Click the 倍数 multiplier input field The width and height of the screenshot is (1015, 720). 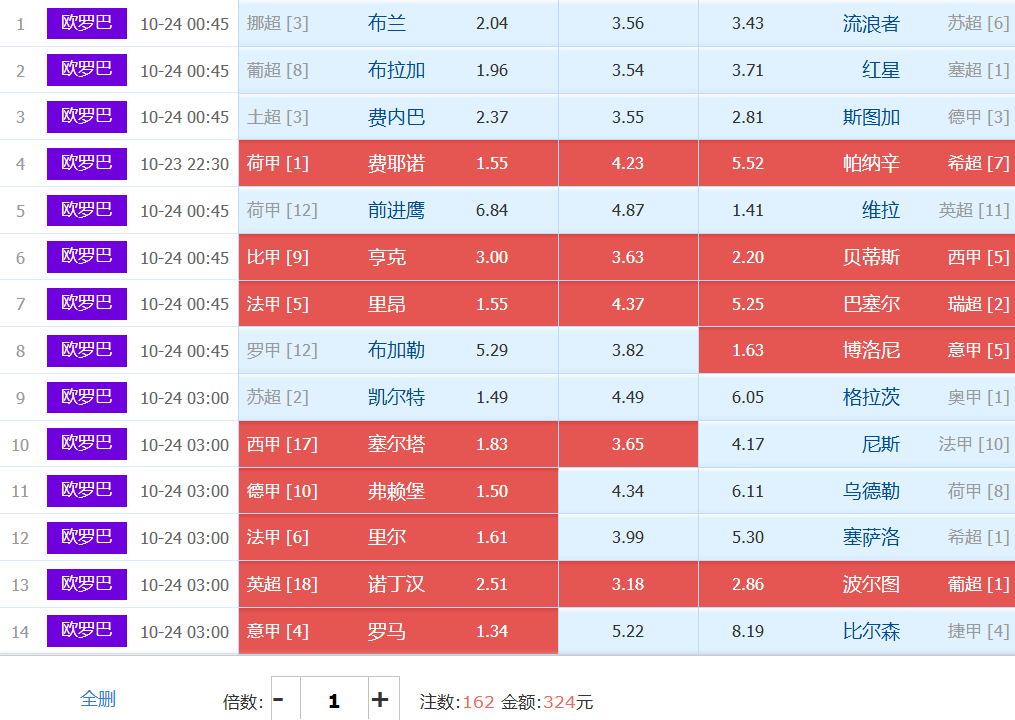[x=334, y=700]
